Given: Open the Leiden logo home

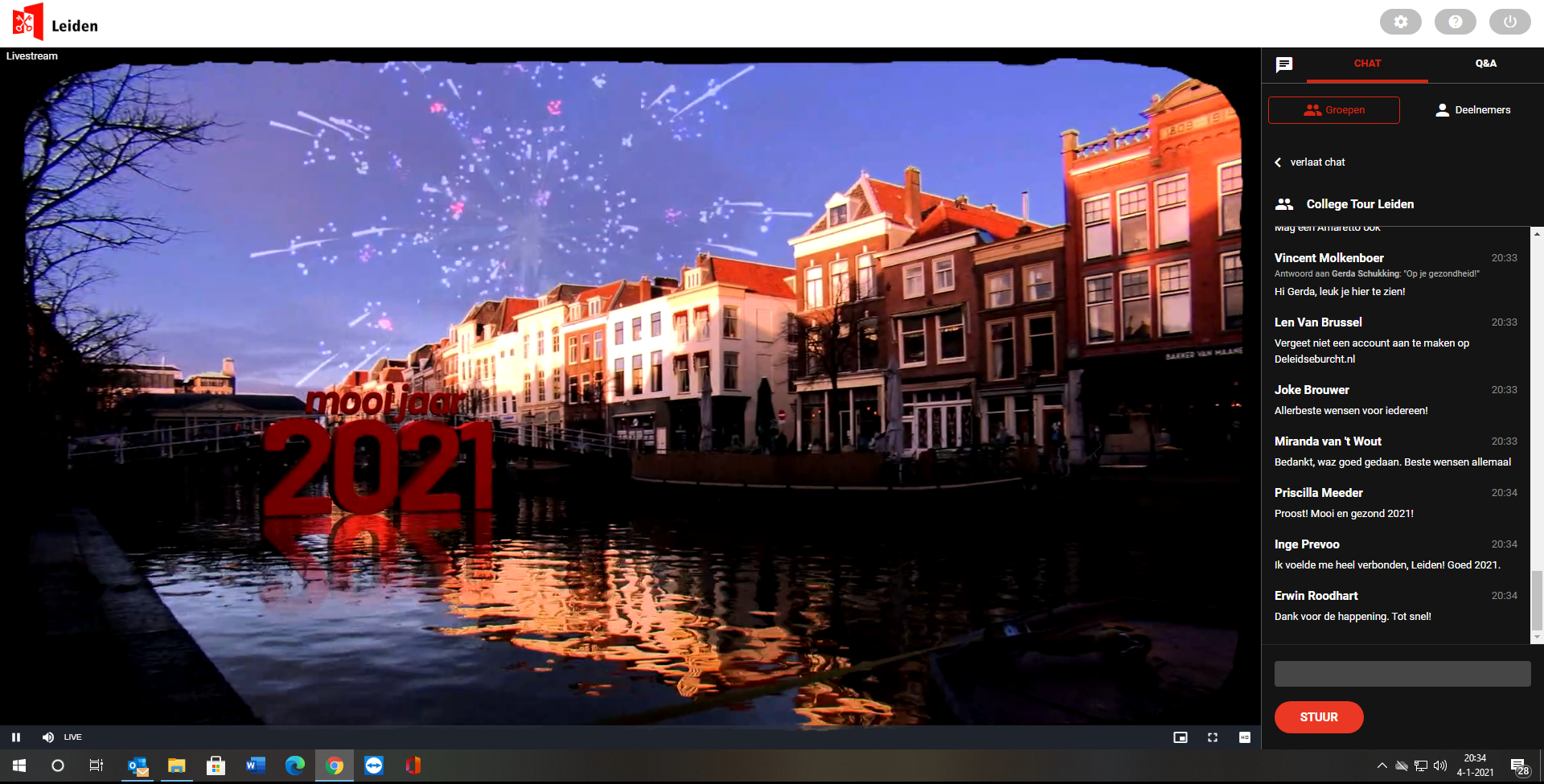Looking at the screenshot, I should [55, 23].
